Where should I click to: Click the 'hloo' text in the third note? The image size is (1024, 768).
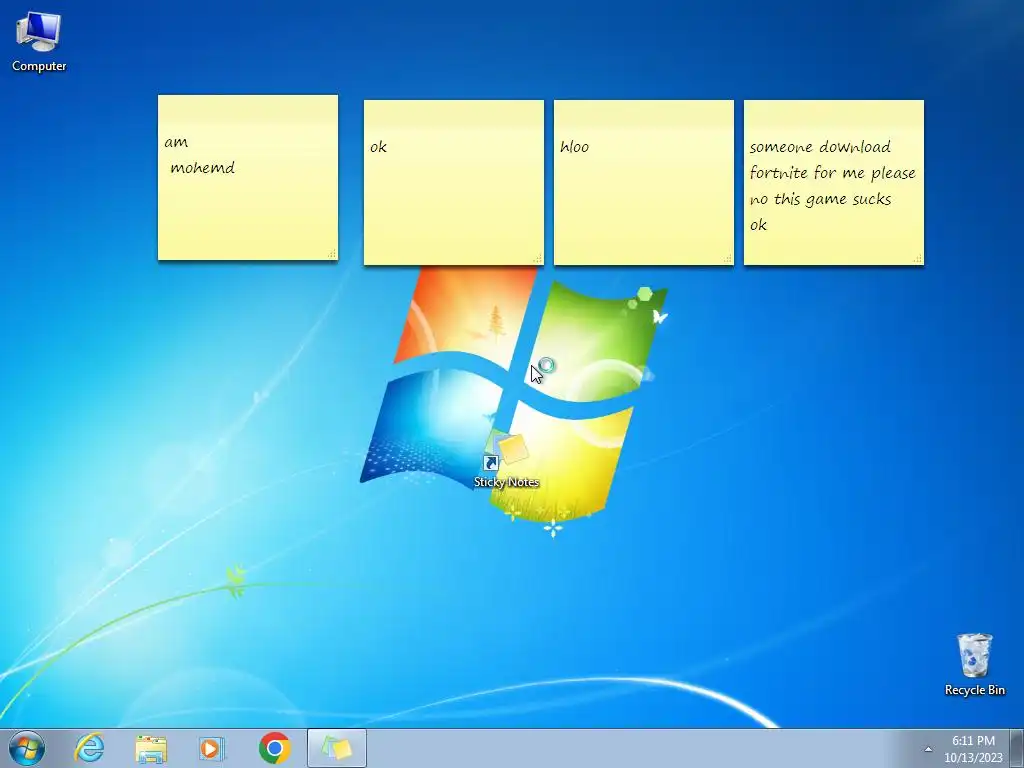tap(574, 147)
